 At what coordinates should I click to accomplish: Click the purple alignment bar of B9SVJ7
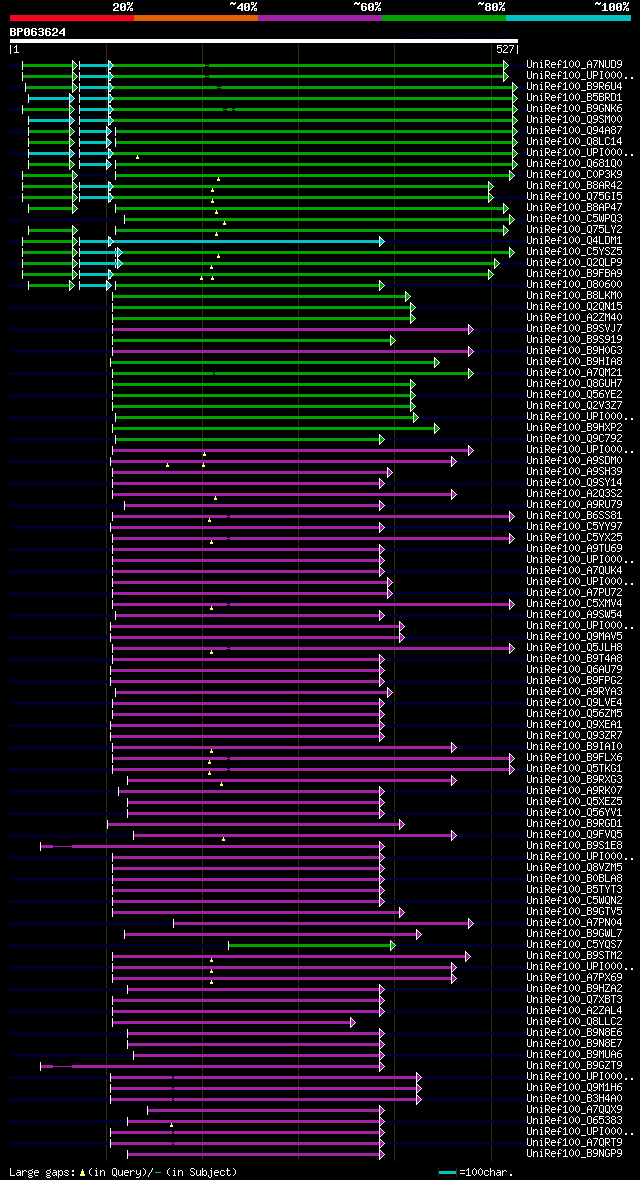tap(291, 329)
